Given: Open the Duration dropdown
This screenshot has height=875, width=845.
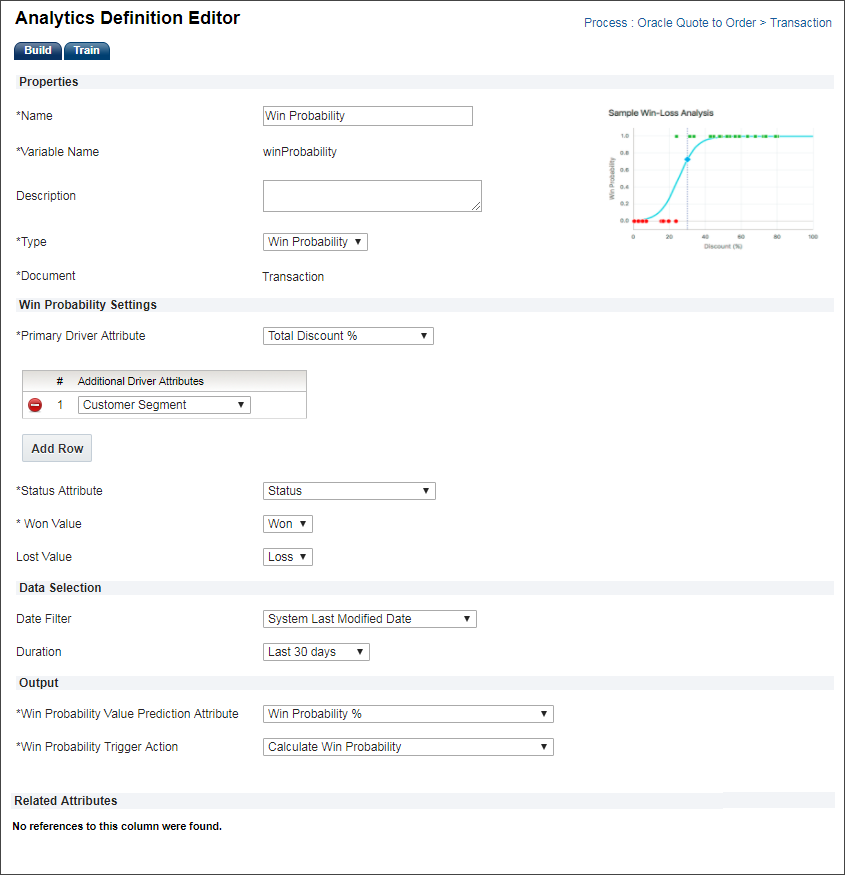Looking at the screenshot, I should click(x=316, y=652).
